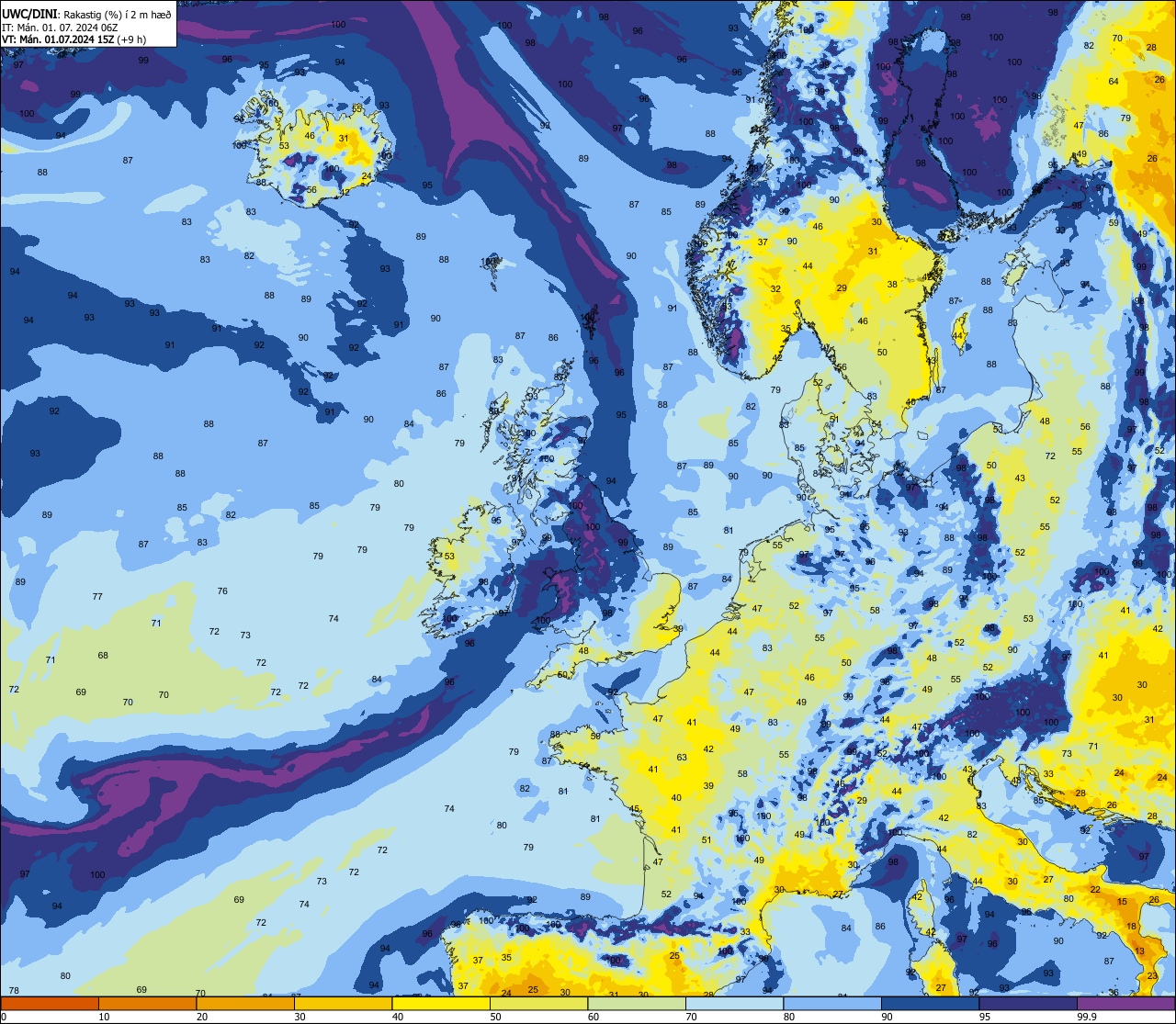
Task: Pick the 70–80 light blue legend swatch
Action: (x=735, y=1003)
